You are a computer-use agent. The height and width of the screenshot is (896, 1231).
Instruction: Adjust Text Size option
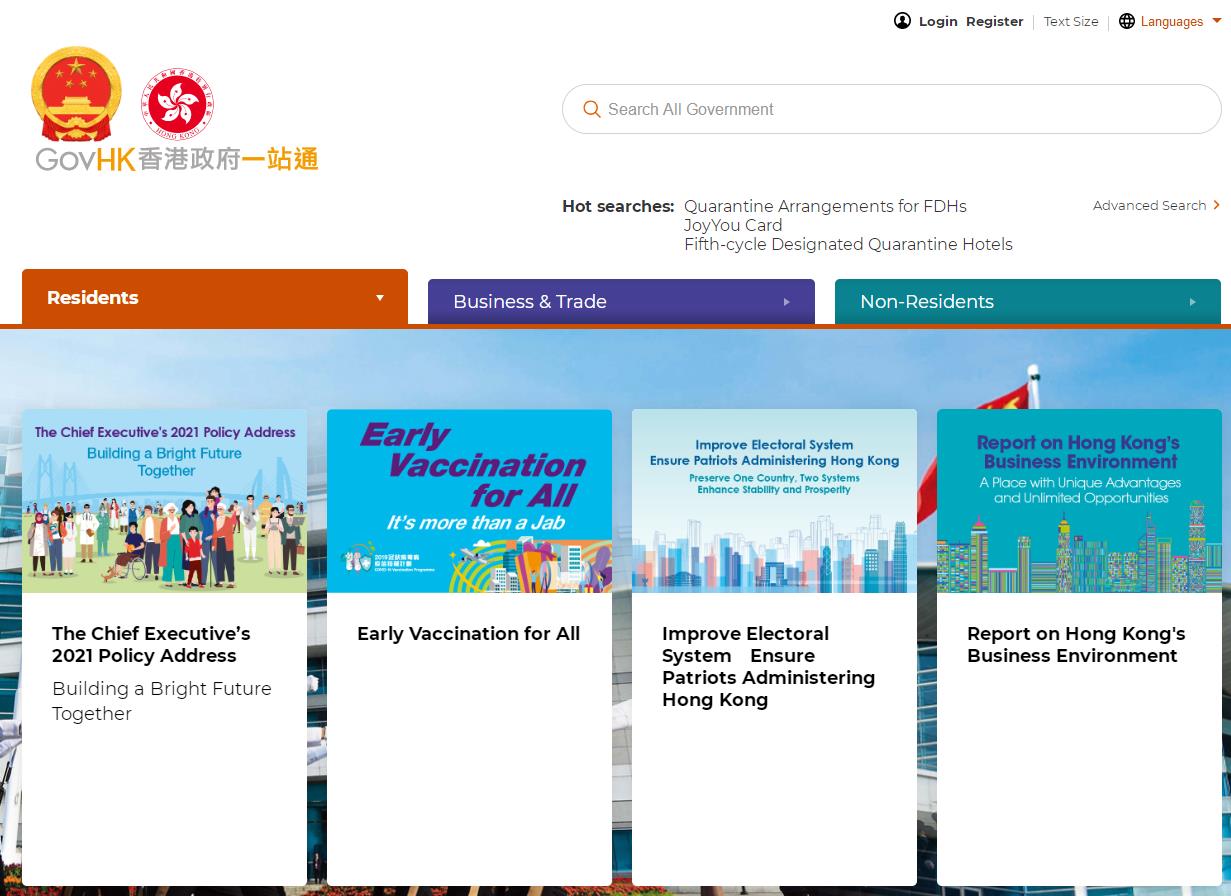click(x=1071, y=21)
